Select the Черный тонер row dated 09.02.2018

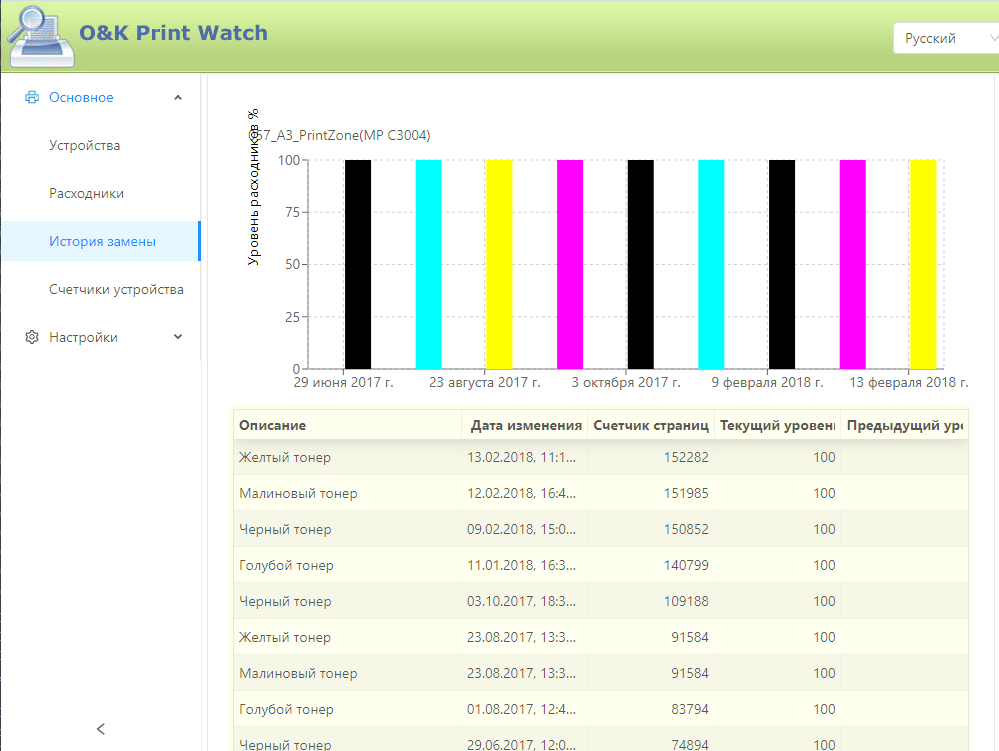[x=601, y=529]
